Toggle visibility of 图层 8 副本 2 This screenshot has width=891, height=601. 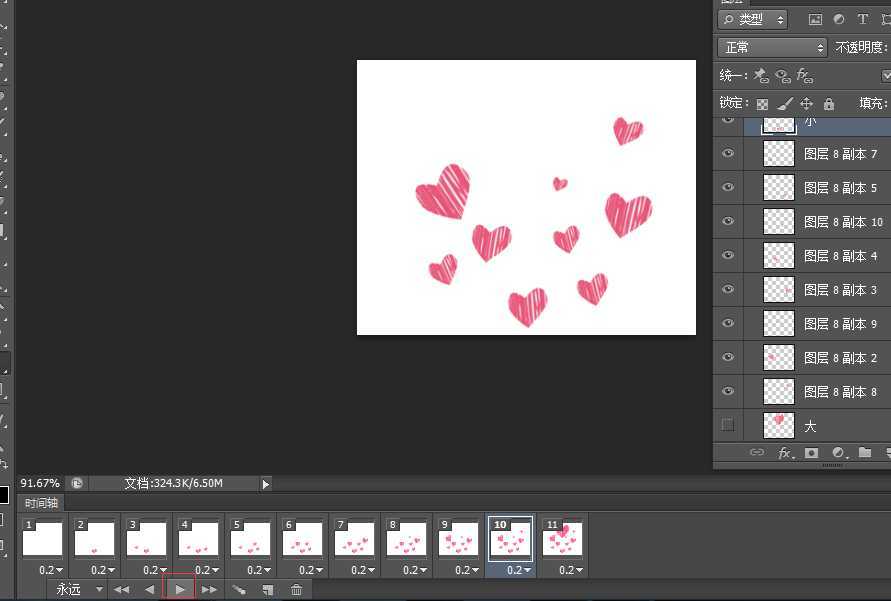click(x=728, y=357)
